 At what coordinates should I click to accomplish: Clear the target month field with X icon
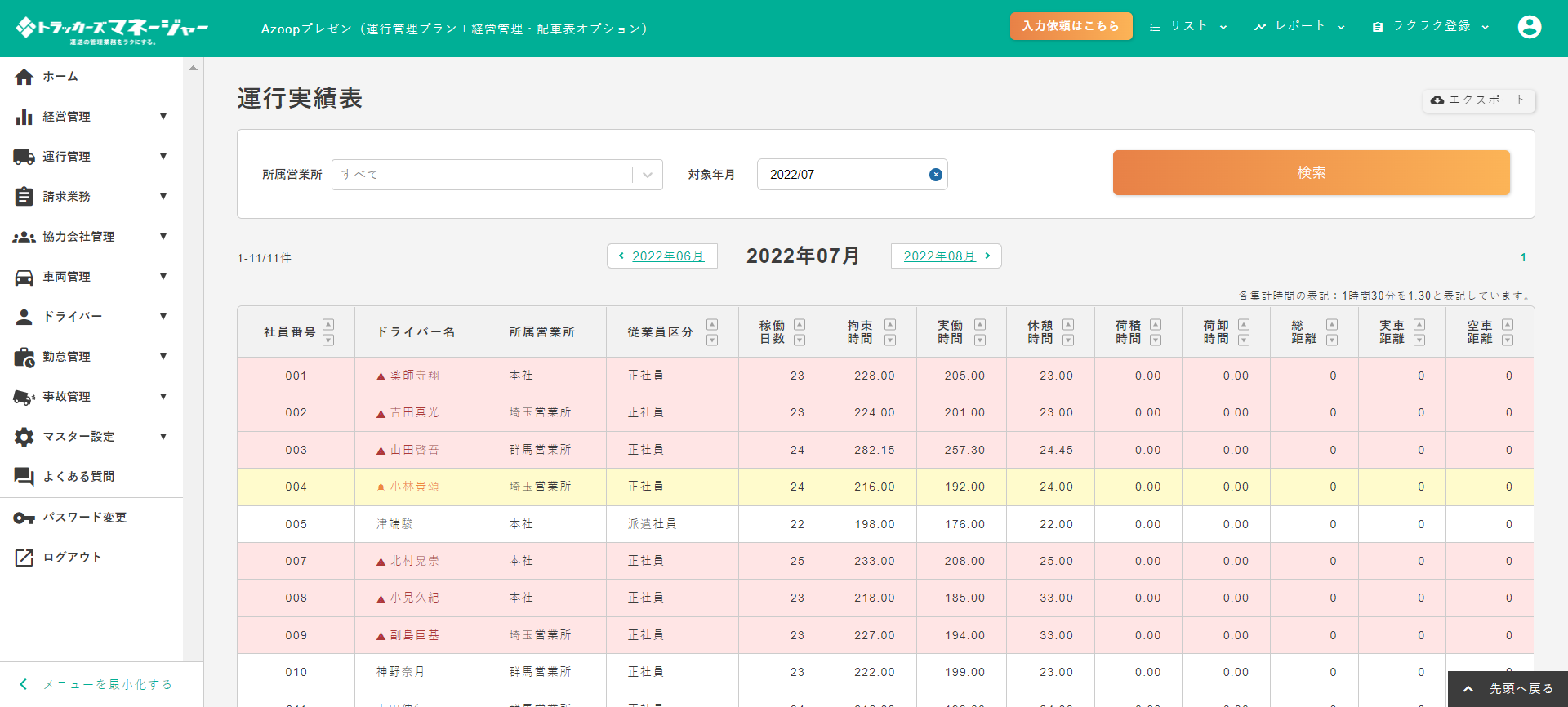tap(936, 175)
